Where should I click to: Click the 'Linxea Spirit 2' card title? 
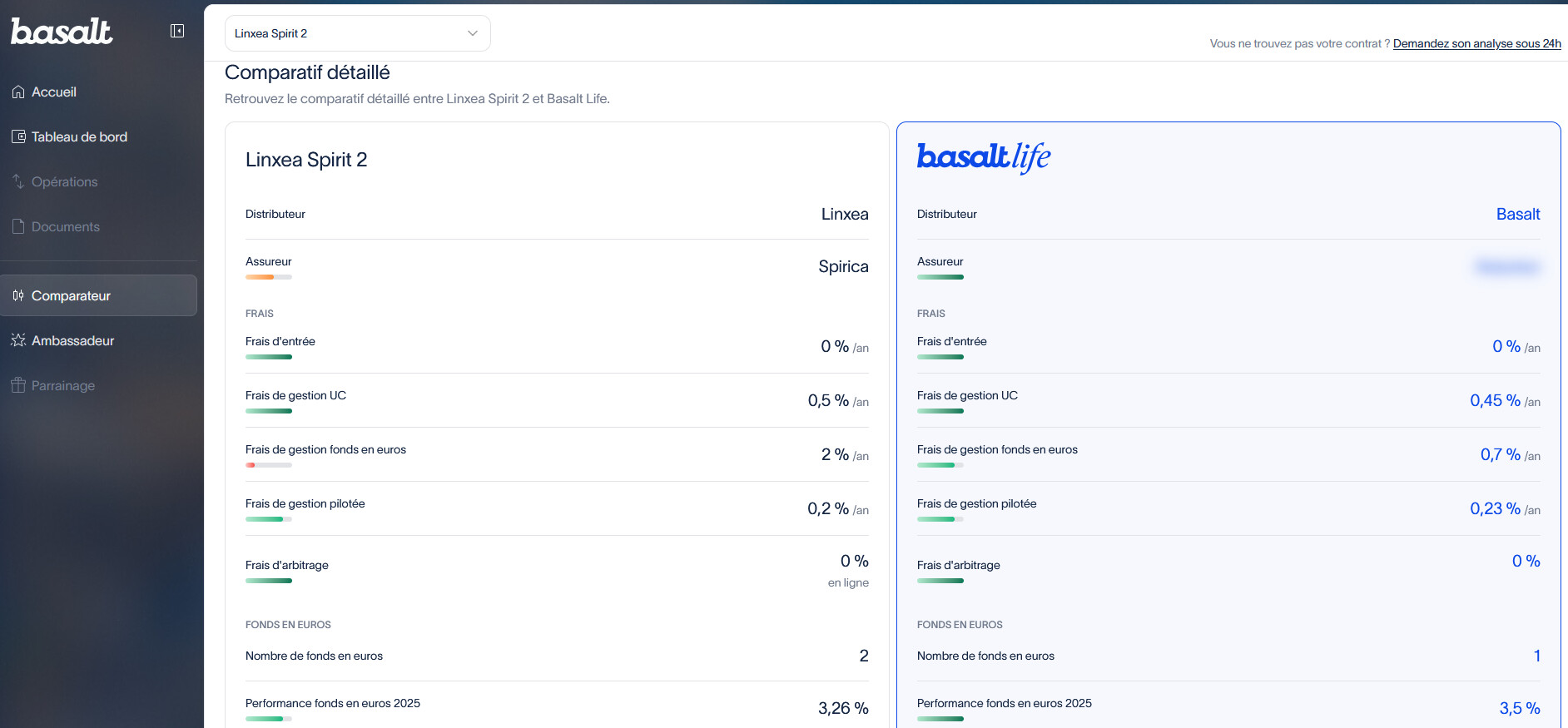click(306, 160)
